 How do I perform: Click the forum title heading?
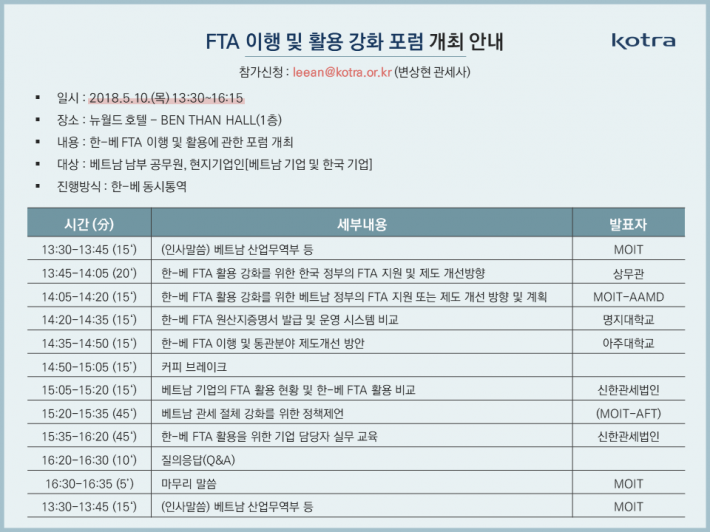pos(355,42)
